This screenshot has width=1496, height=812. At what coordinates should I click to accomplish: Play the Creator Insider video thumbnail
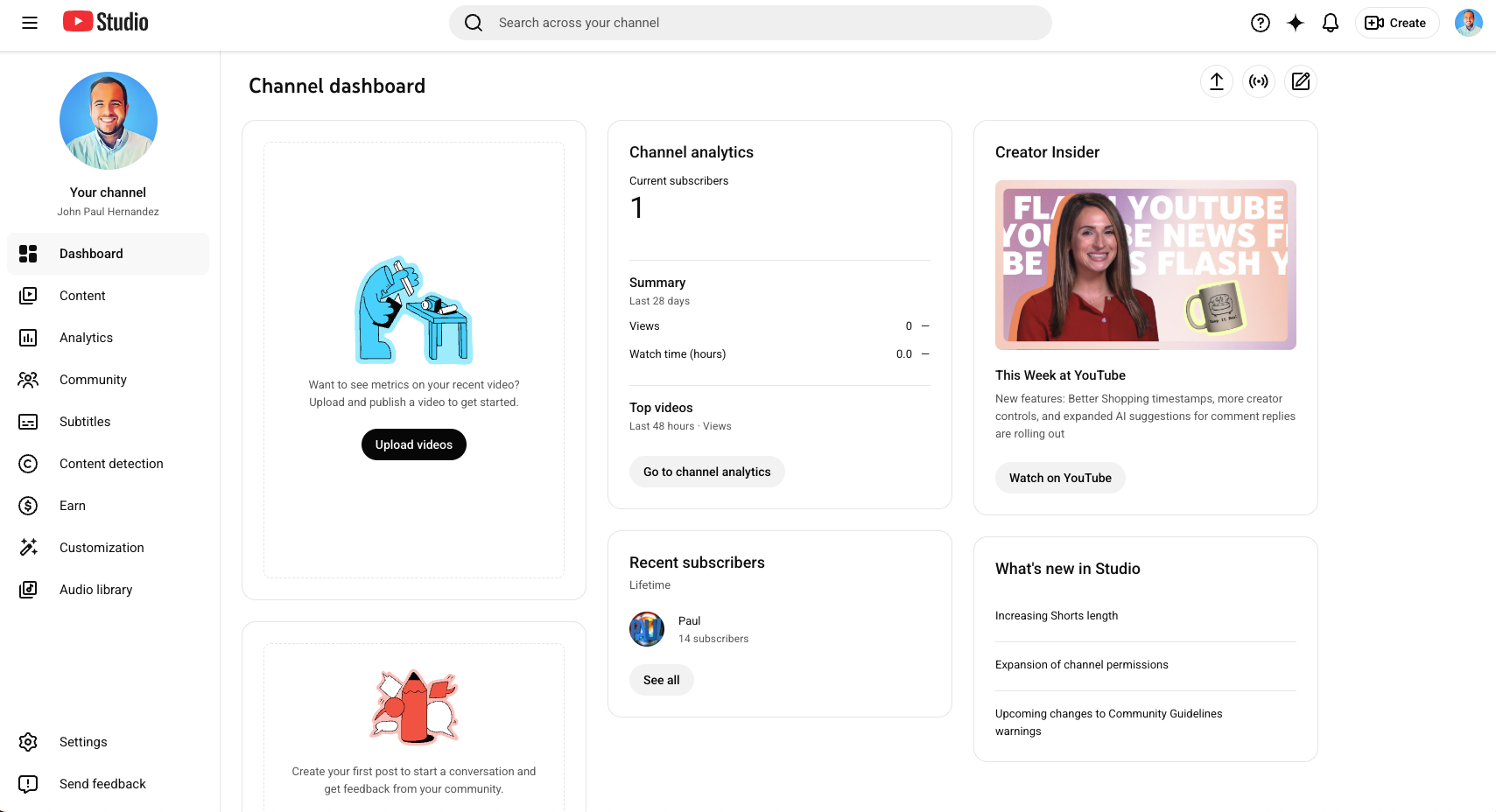pyautogui.click(x=1145, y=264)
